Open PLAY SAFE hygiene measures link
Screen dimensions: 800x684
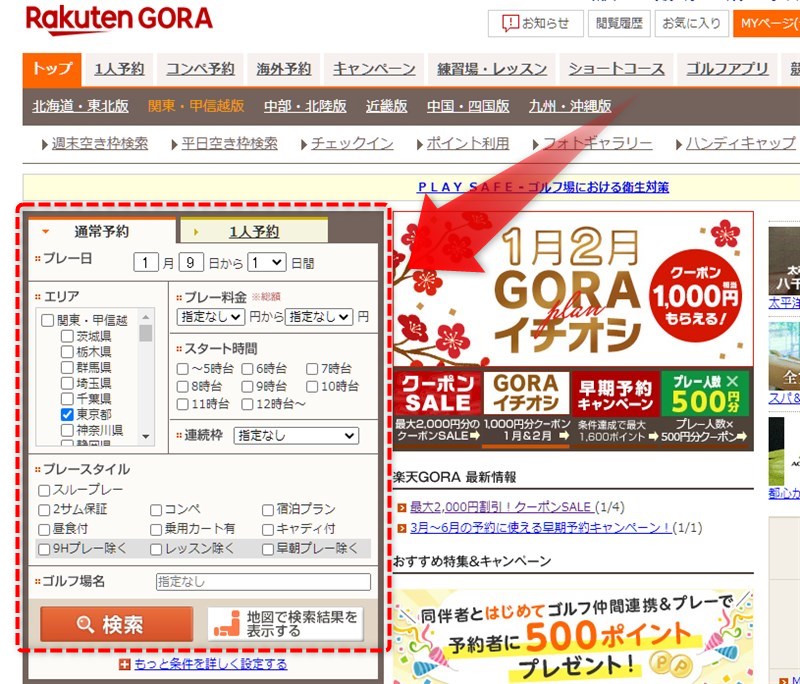(x=543, y=187)
